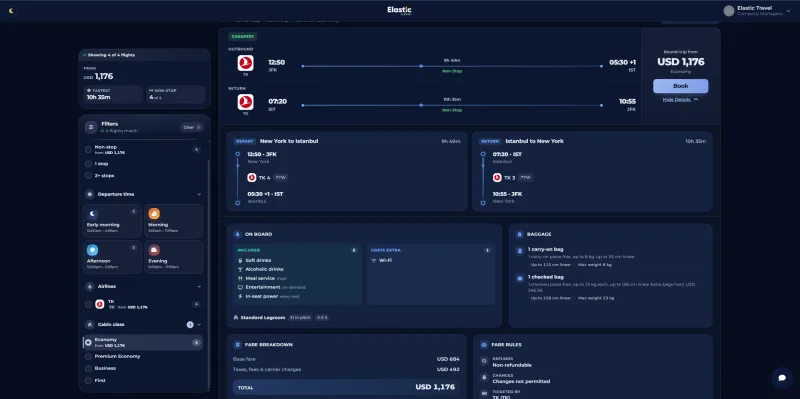This screenshot has width=800, height=399.
Task: Click the Departure time clock icon
Action: pos(90,194)
